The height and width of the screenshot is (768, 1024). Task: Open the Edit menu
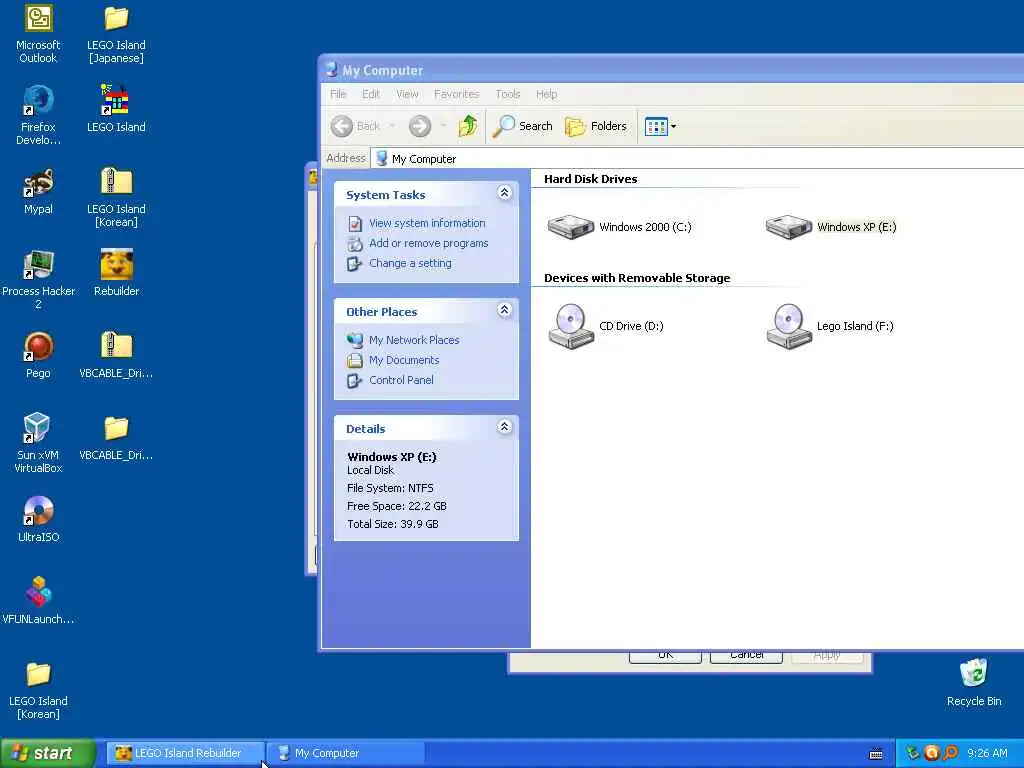pos(371,94)
